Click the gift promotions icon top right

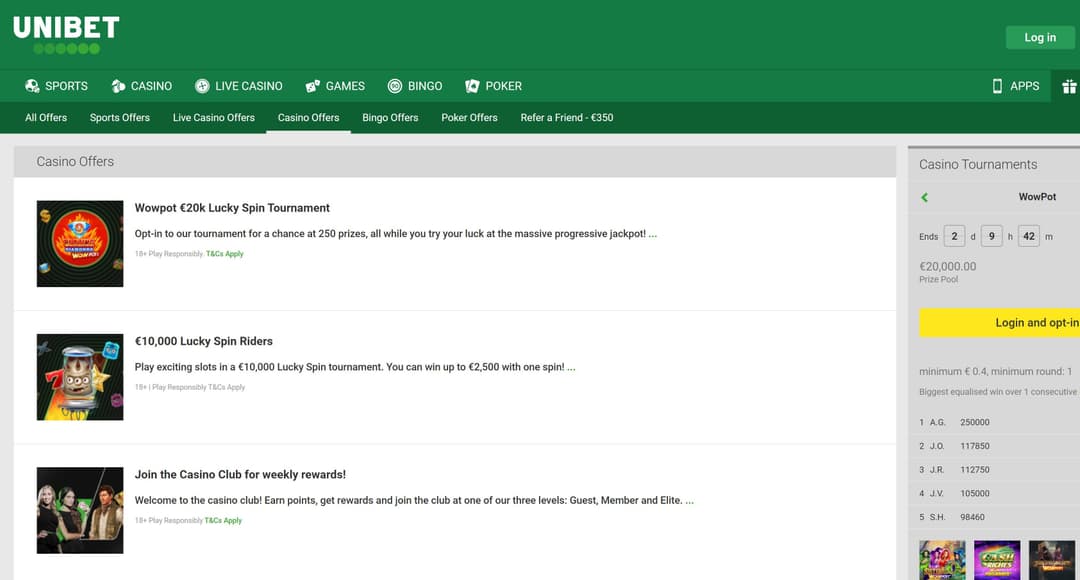tap(1068, 86)
